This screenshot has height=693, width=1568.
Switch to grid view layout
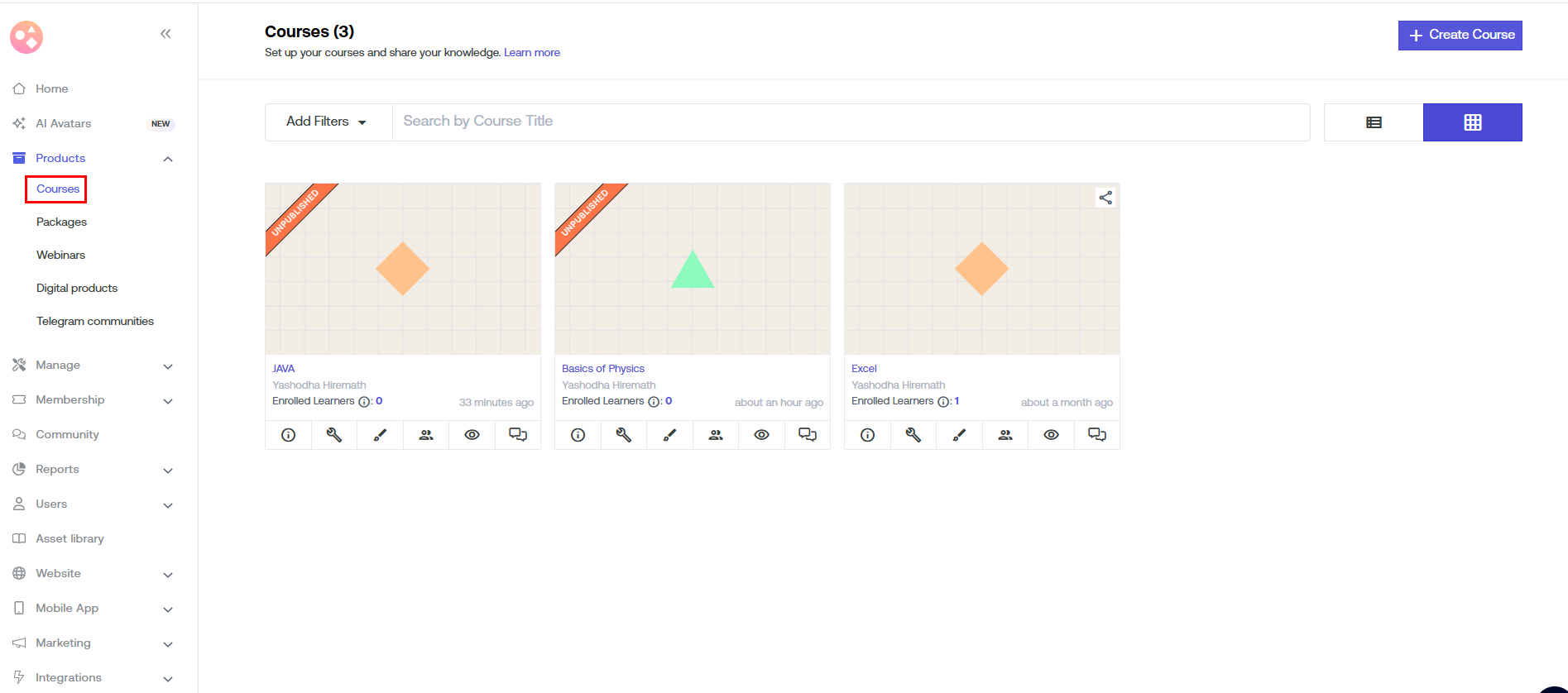point(1473,122)
